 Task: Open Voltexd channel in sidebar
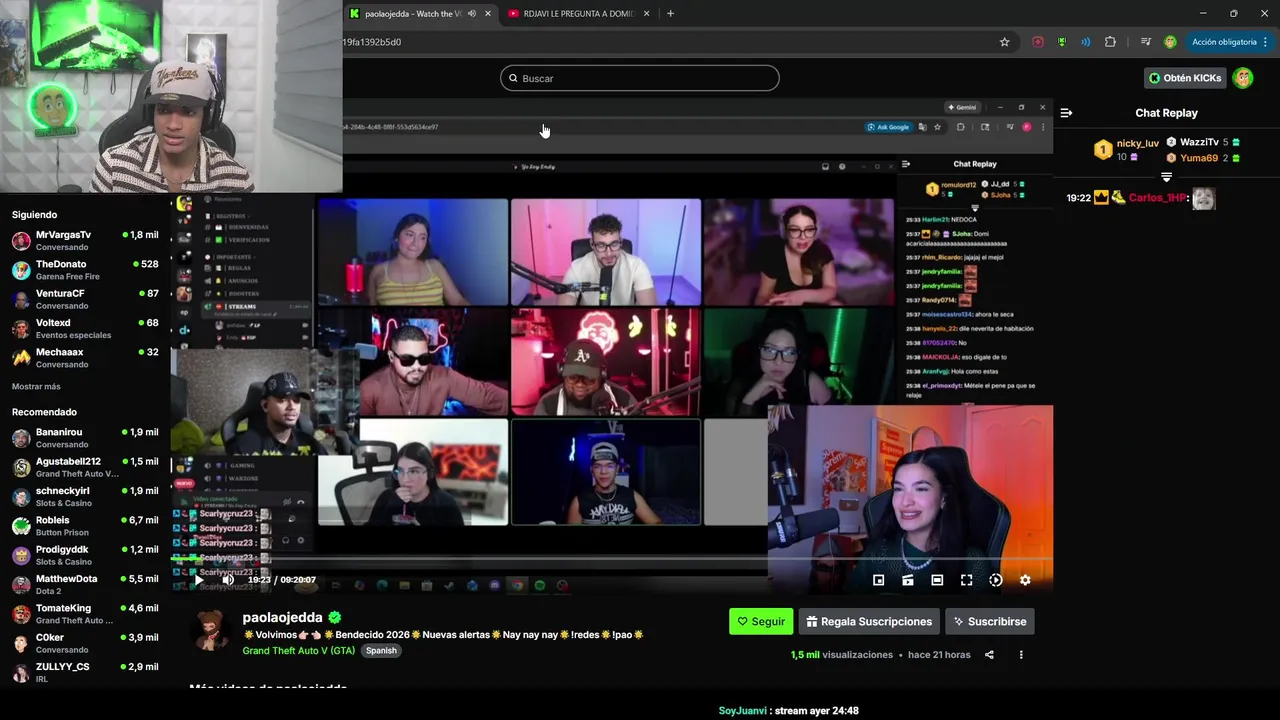(x=85, y=329)
